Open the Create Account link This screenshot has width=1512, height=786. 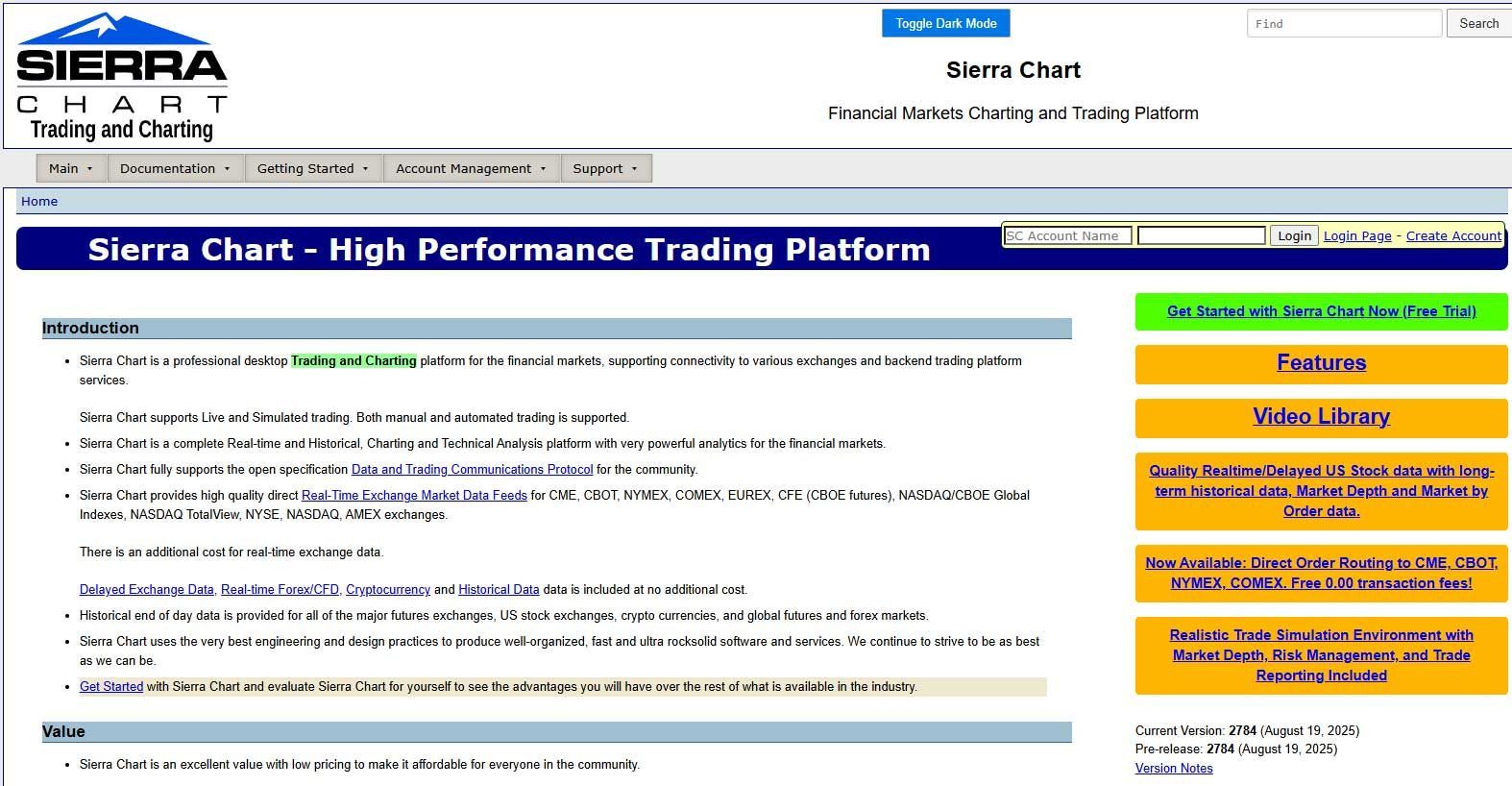point(1453,235)
